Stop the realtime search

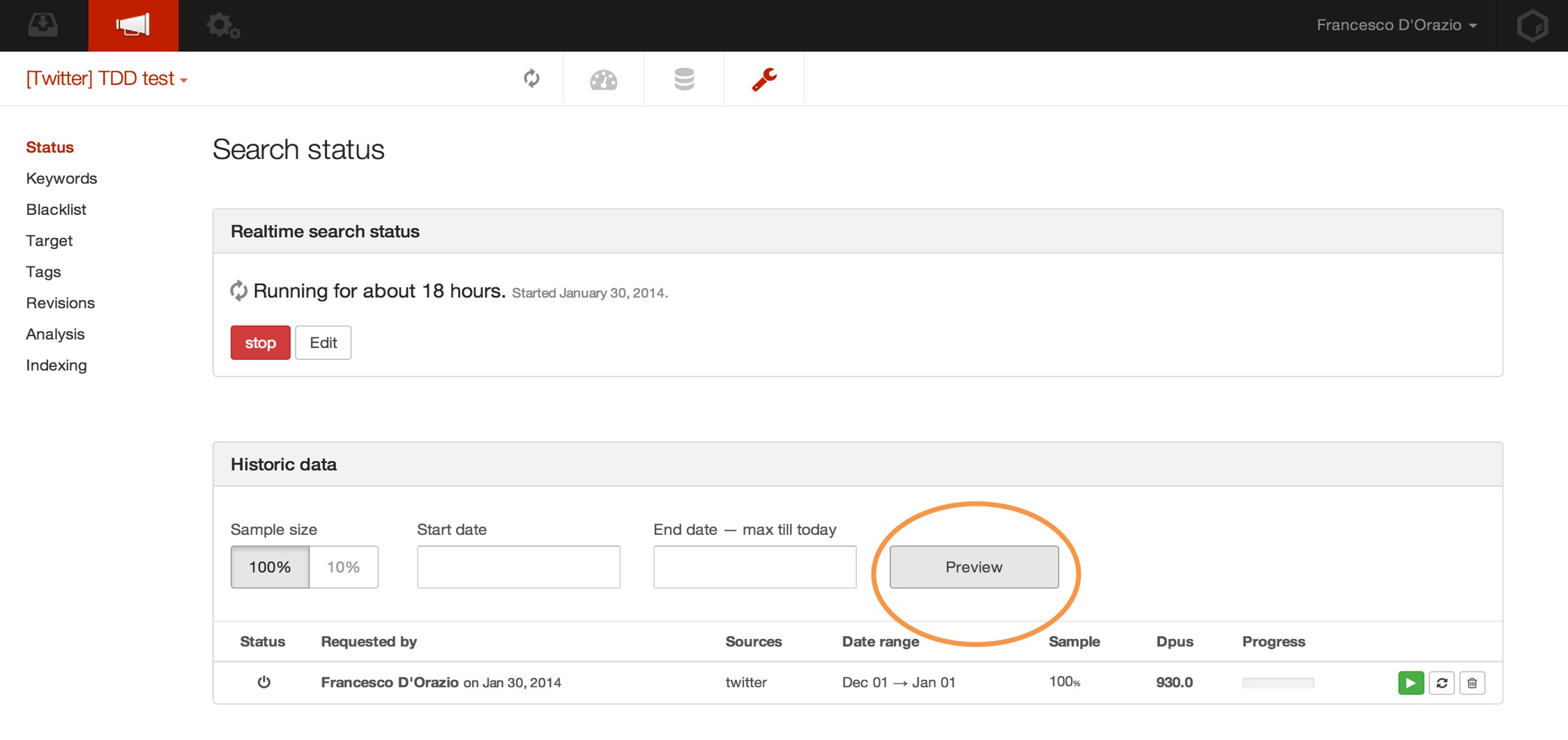(260, 342)
